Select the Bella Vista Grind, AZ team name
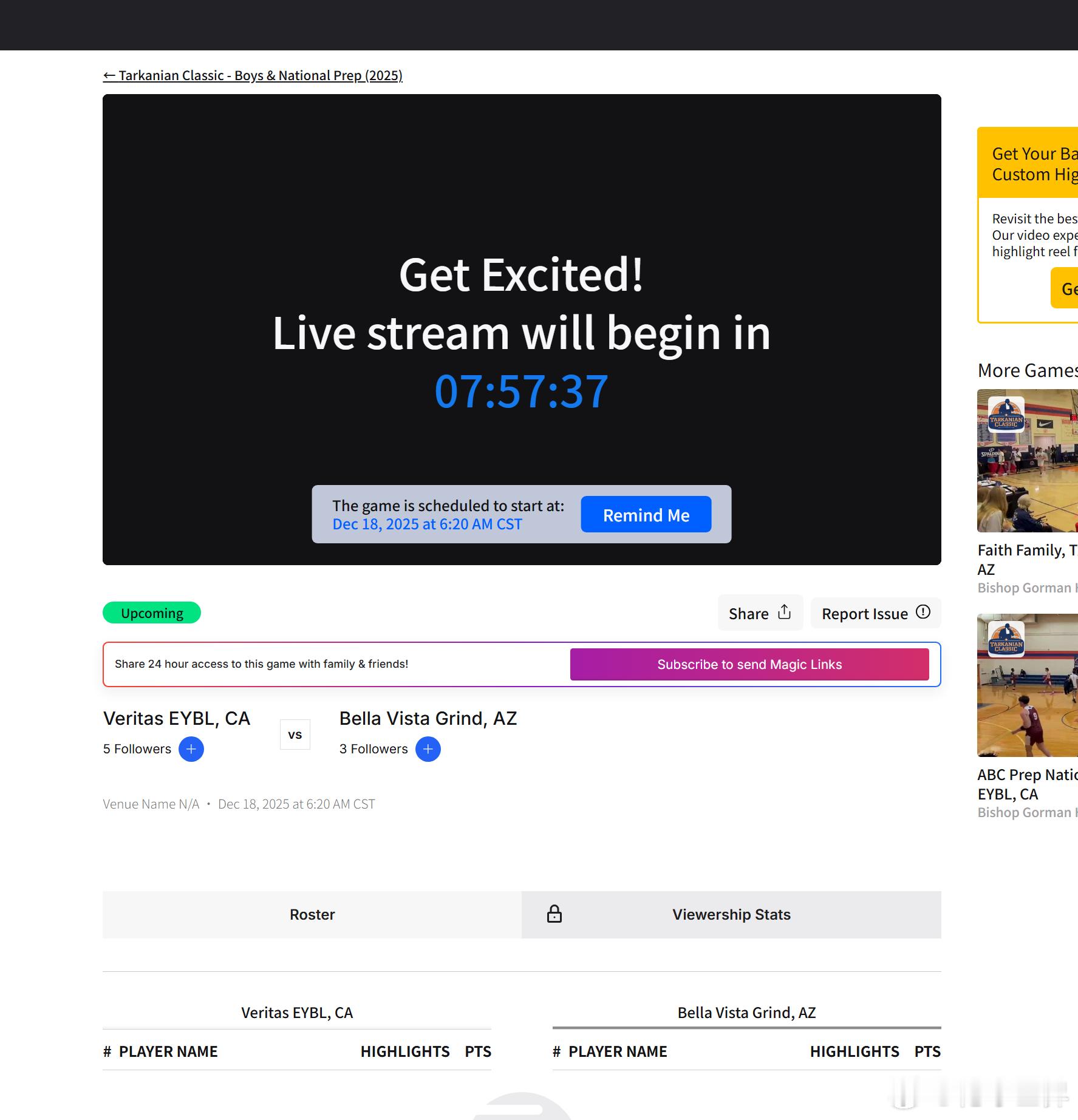1078x1120 pixels. [x=428, y=719]
